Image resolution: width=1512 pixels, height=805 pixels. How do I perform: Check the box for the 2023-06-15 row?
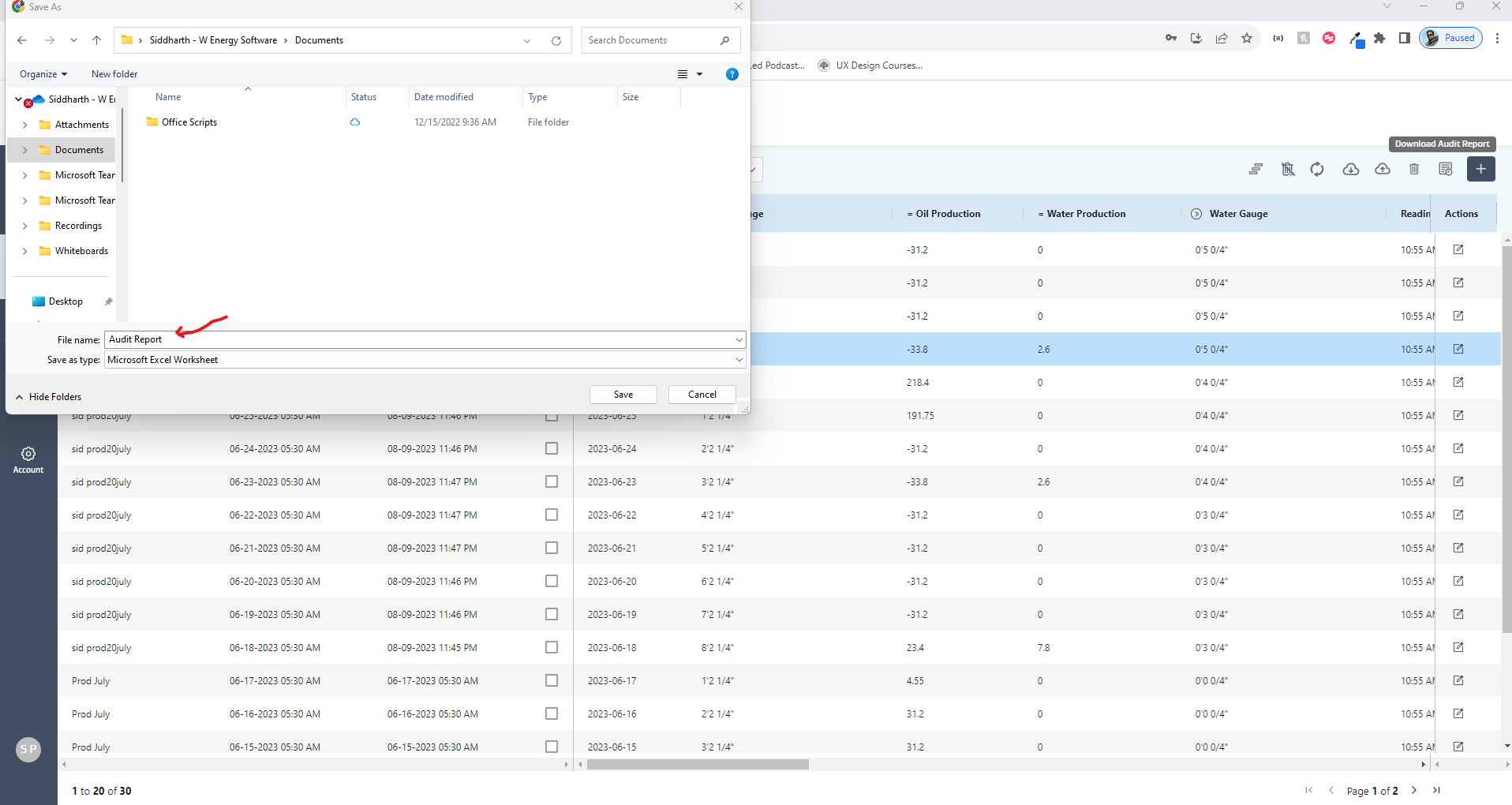(x=552, y=747)
